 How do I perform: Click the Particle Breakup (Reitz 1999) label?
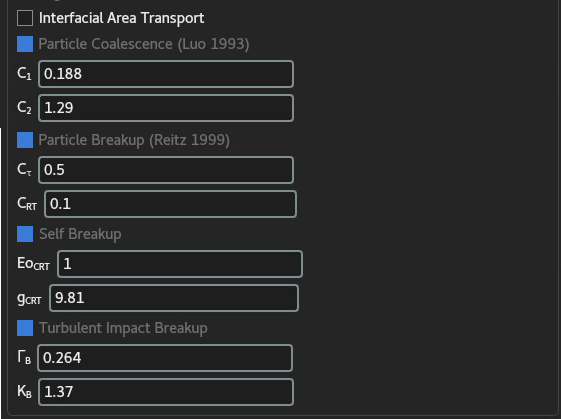coord(134,140)
